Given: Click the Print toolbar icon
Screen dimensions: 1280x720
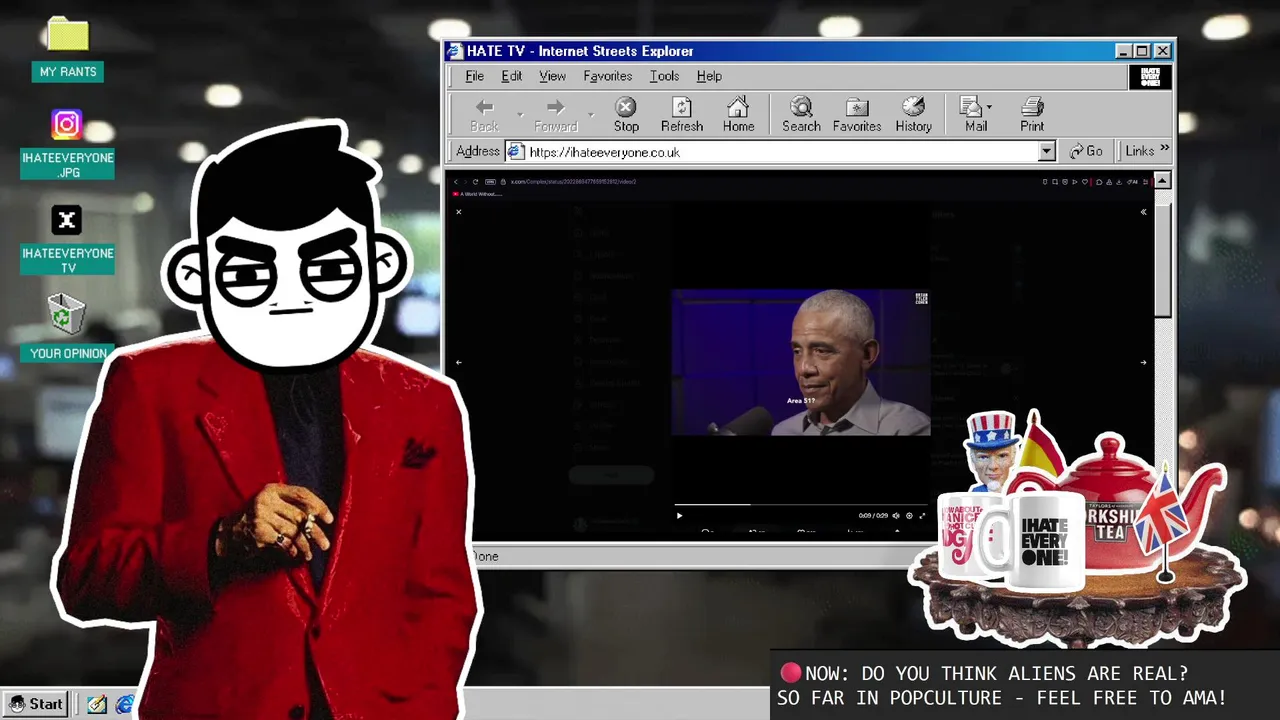Looking at the screenshot, I should pyautogui.click(x=1032, y=115).
